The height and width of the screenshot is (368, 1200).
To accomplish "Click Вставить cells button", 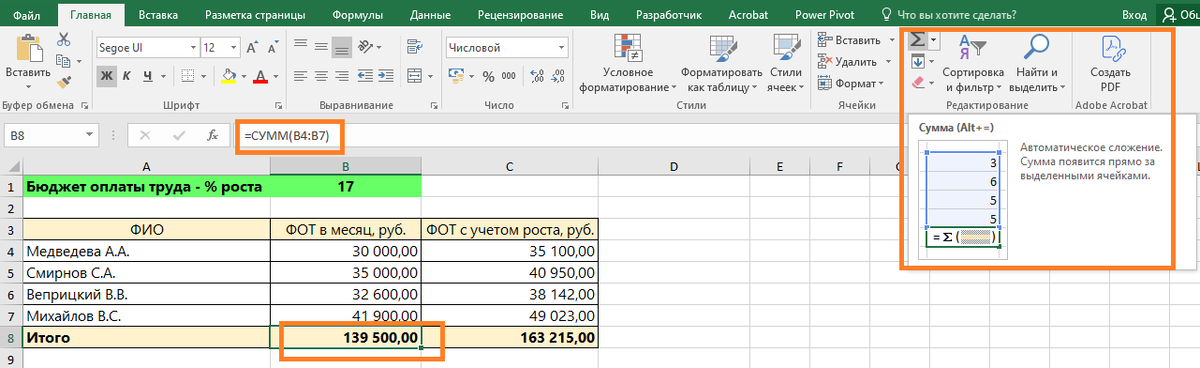I will [x=856, y=40].
